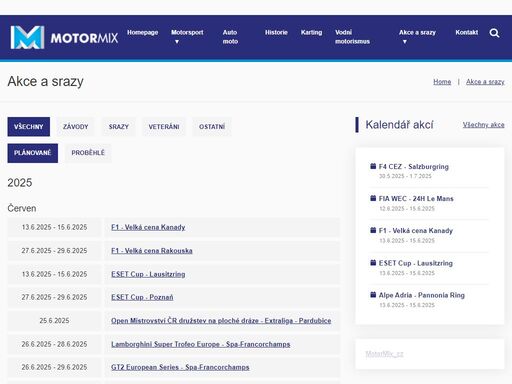Open sidebar F1 - Velká cena Kanady entry
Viewport: 512px width, 384px height.
click(x=416, y=230)
